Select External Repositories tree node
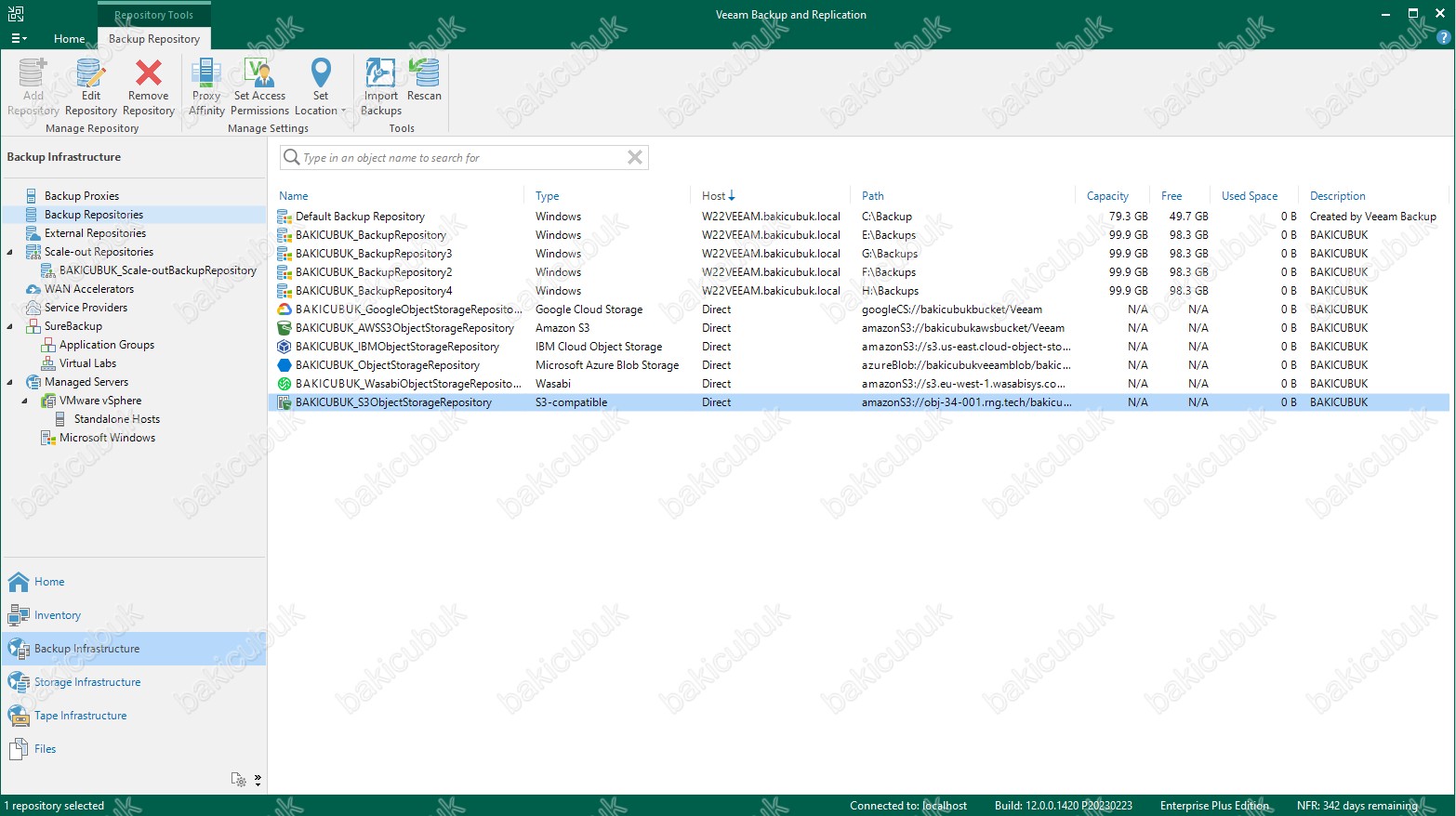 tap(95, 233)
